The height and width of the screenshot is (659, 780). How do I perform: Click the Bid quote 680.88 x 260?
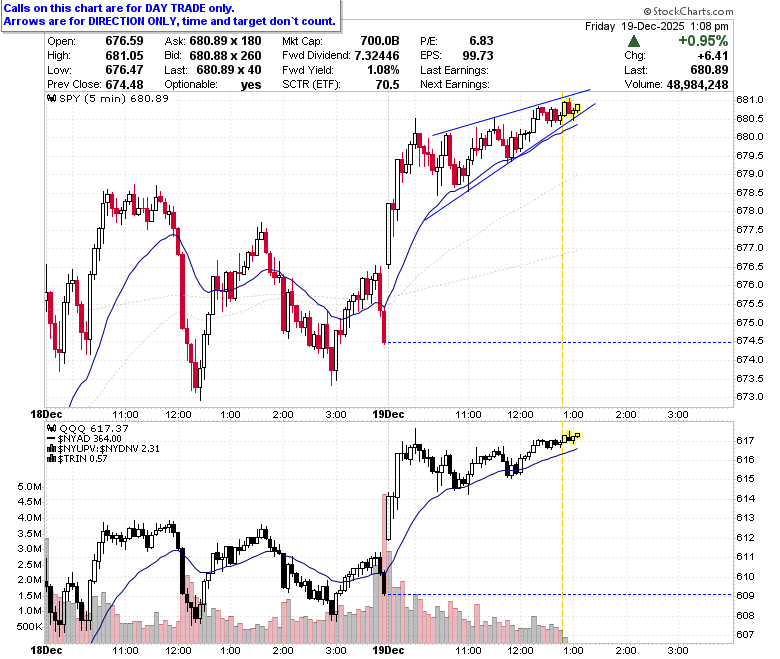[225, 55]
